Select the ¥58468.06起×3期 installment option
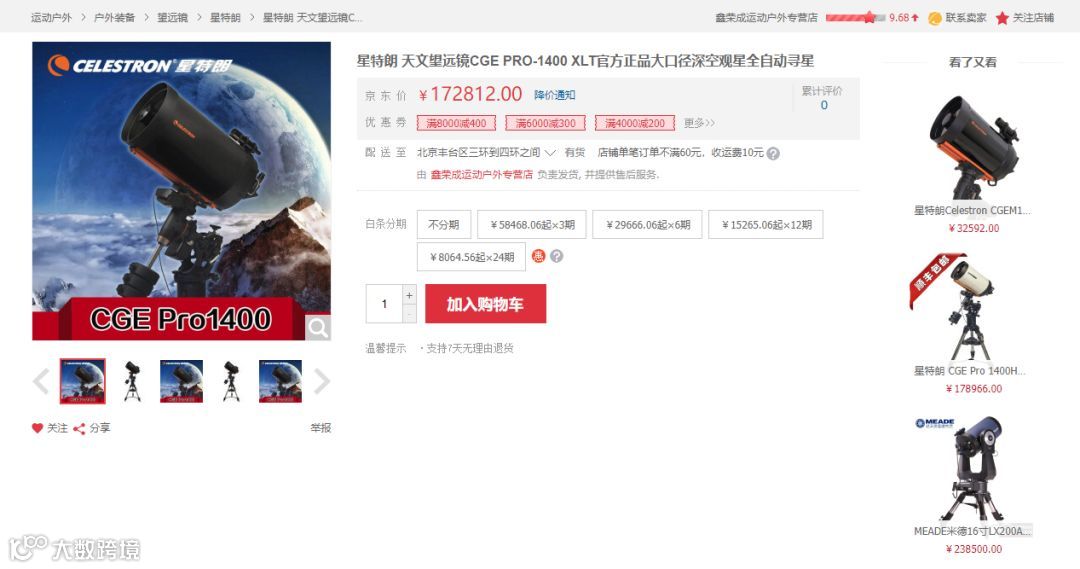This screenshot has width=1080, height=569. click(532, 225)
